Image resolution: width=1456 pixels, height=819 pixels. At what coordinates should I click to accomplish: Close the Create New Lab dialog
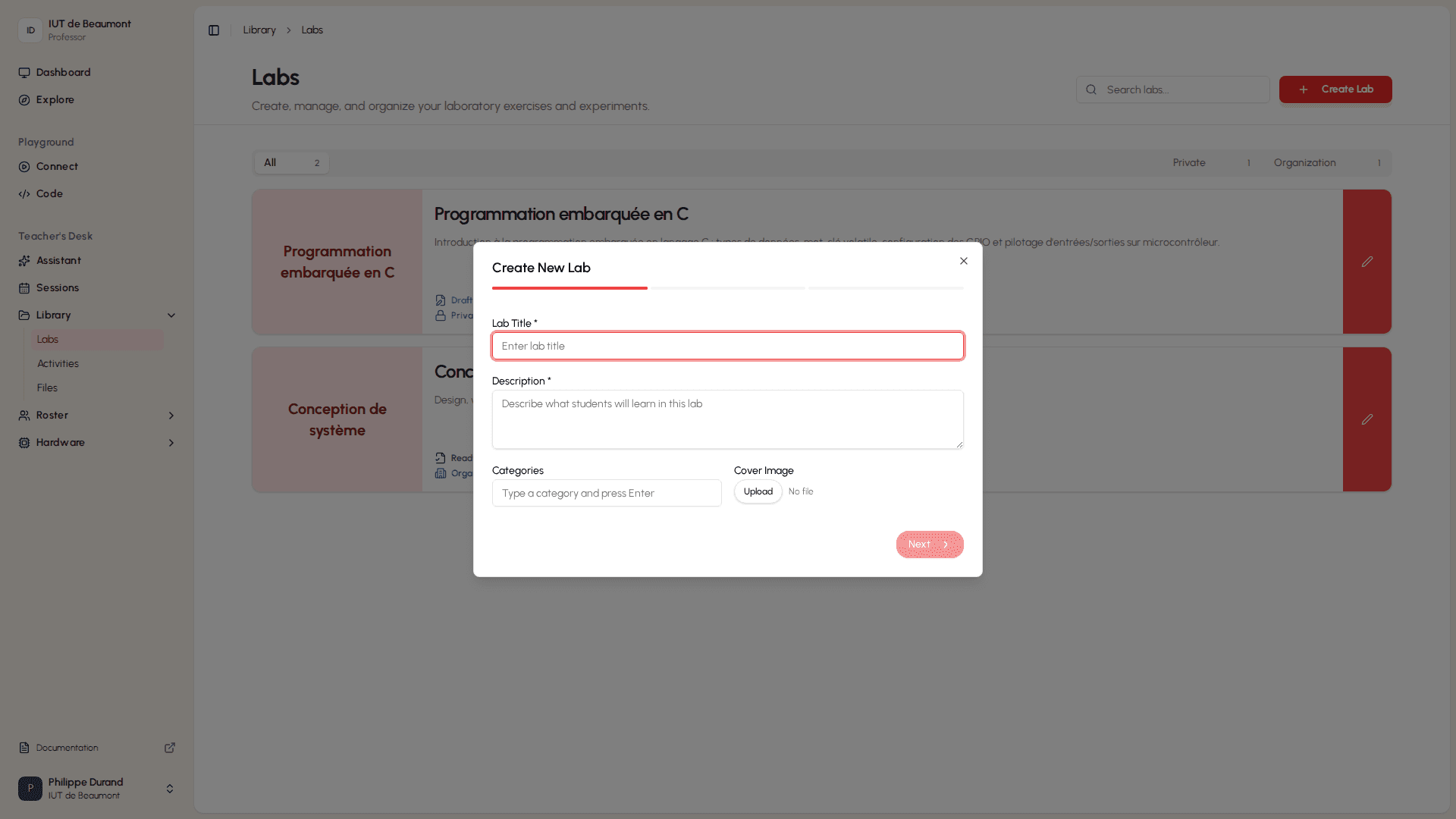(x=964, y=261)
